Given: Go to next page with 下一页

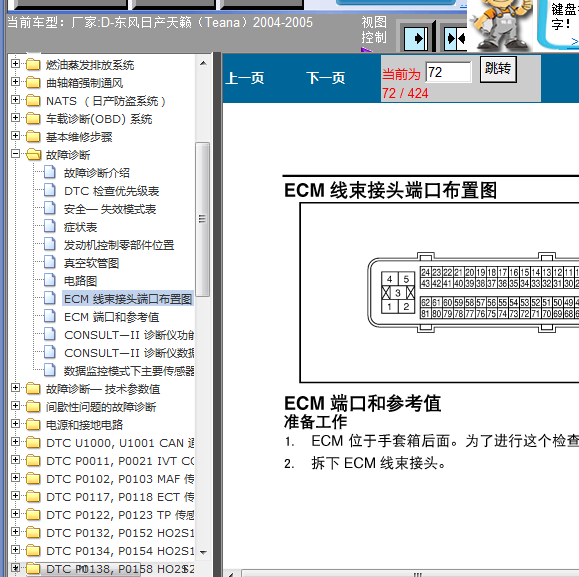Looking at the screenshot, I should click(326, 78).
